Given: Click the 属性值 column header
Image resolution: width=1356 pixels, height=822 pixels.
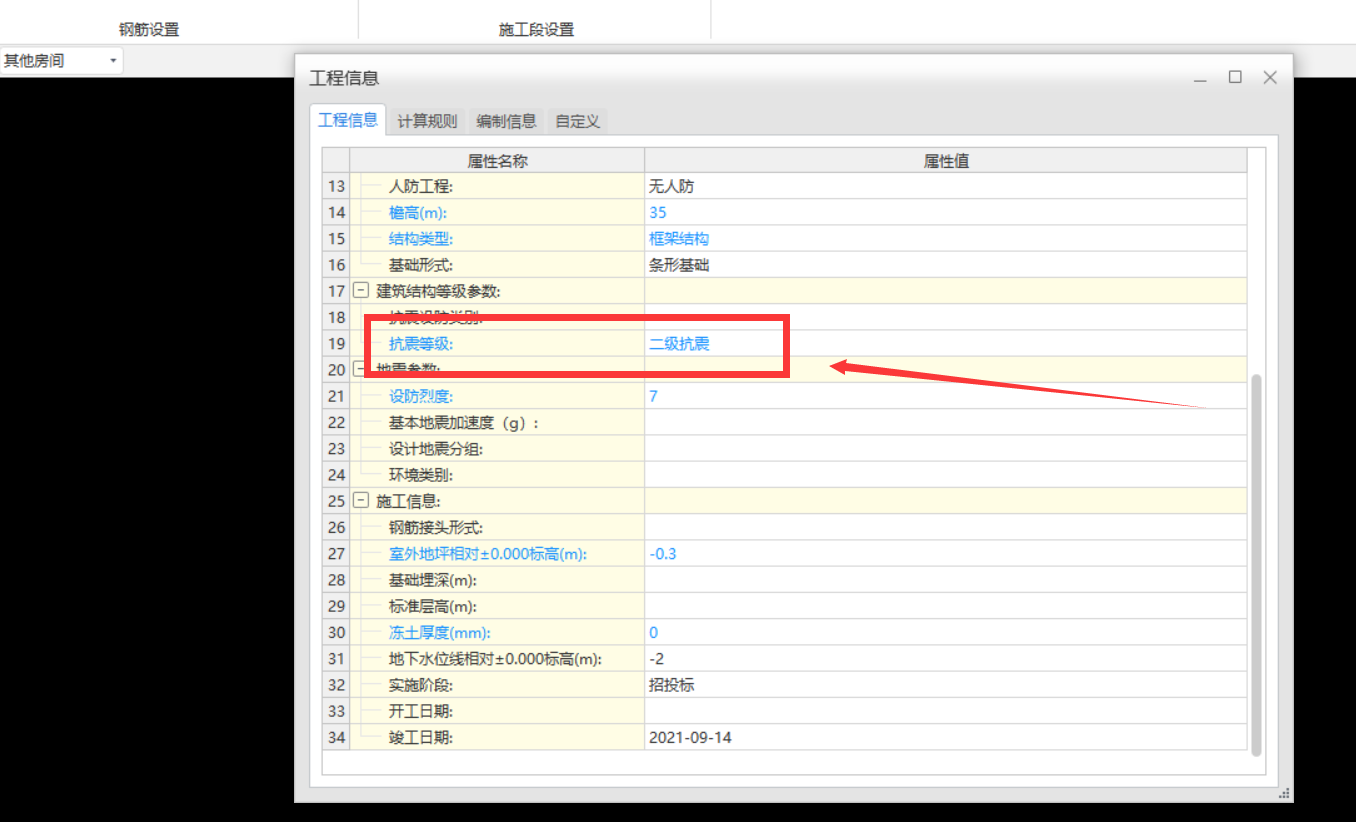Looking at the screenshot, I should click(946, 160).
